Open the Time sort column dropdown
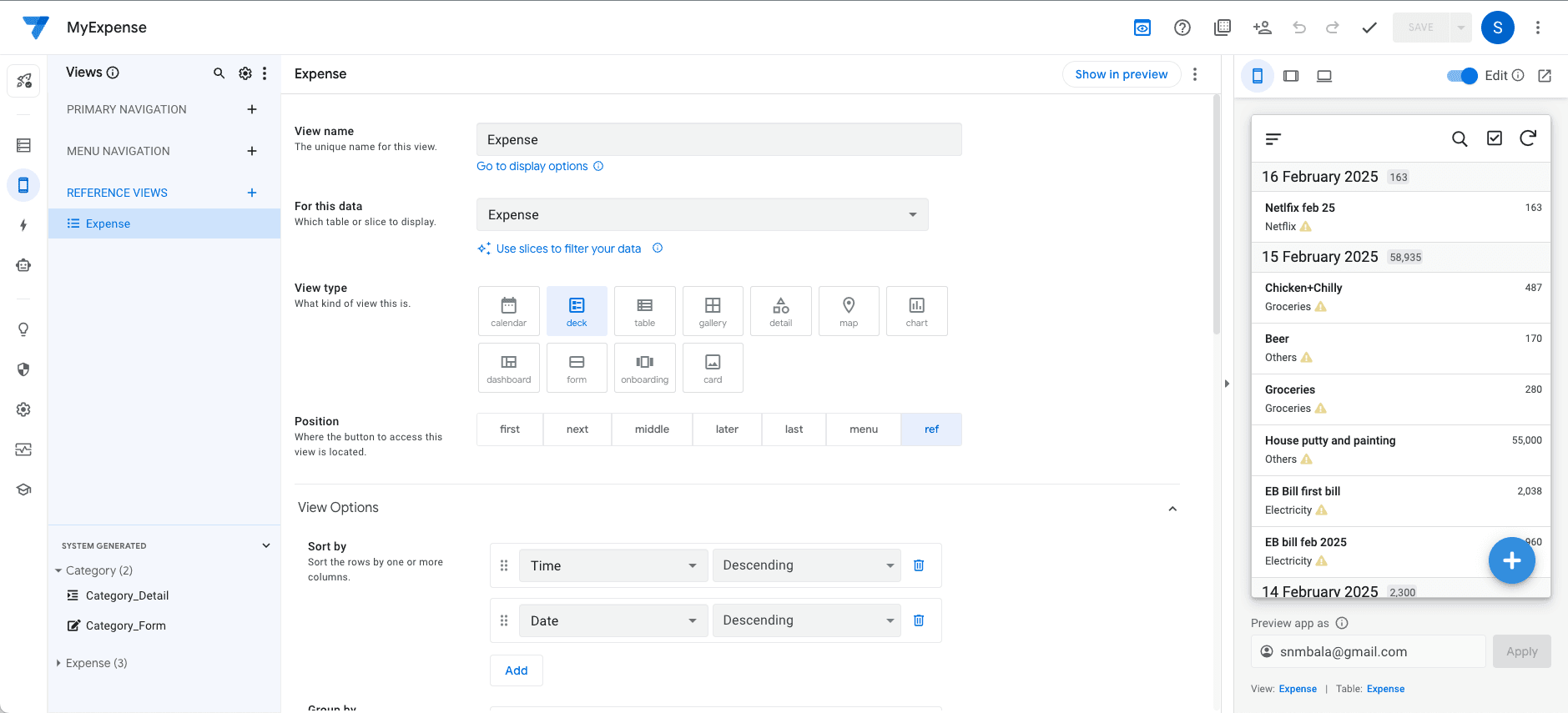Image resolution: width=1568 pixels, height=713 pixels. point(613,565)
